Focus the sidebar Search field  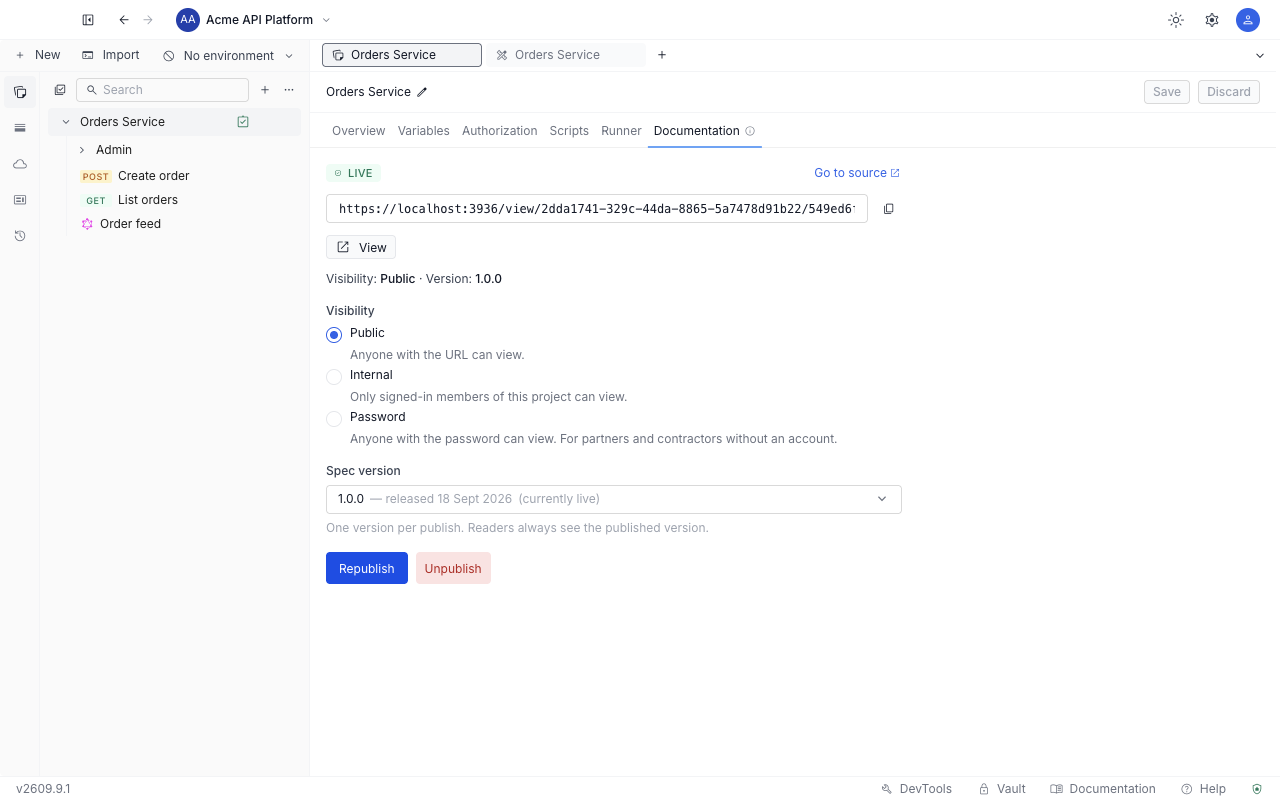(162, 90)
